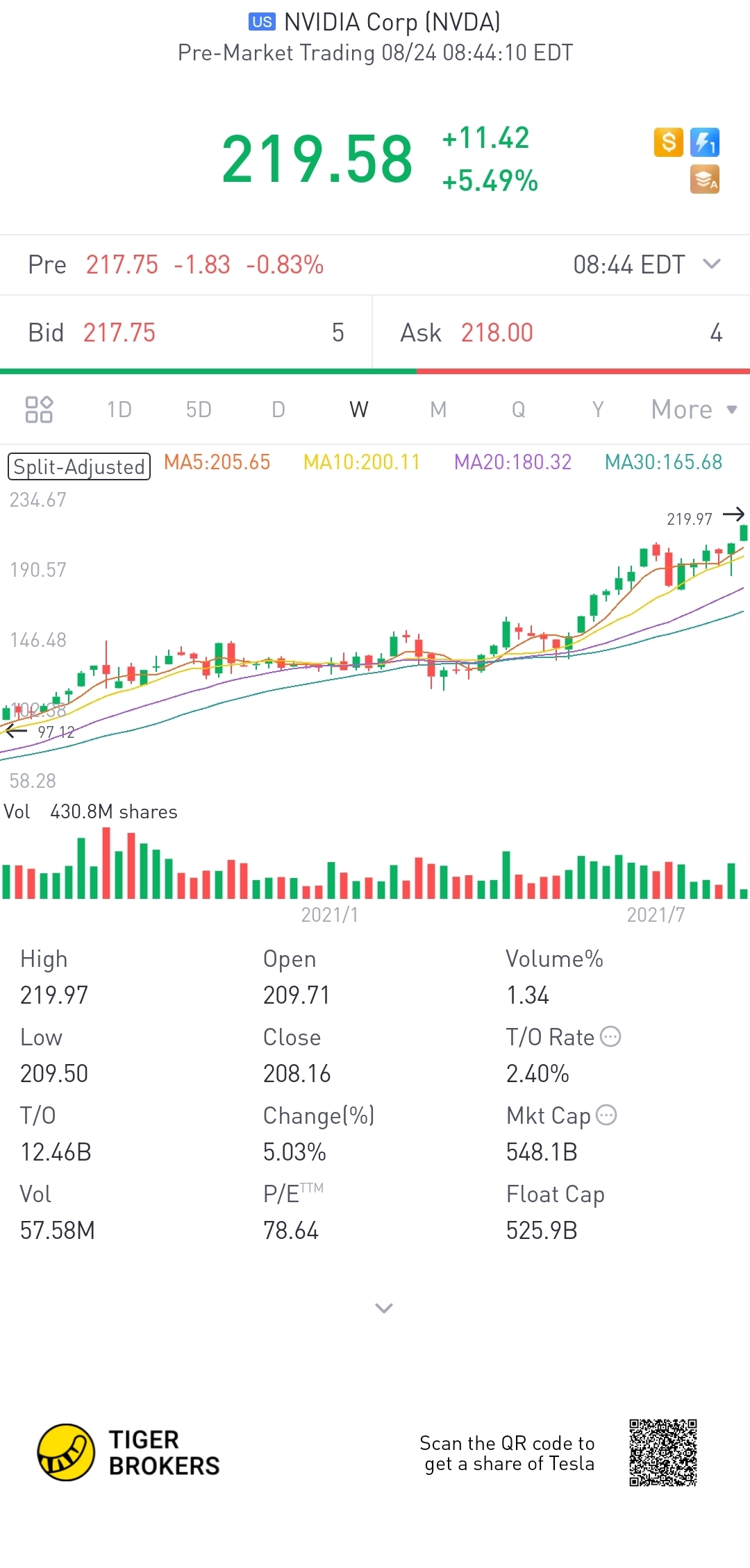Tap the main price 219.58
The image size is (750, 1568).
tap(317, 159)
